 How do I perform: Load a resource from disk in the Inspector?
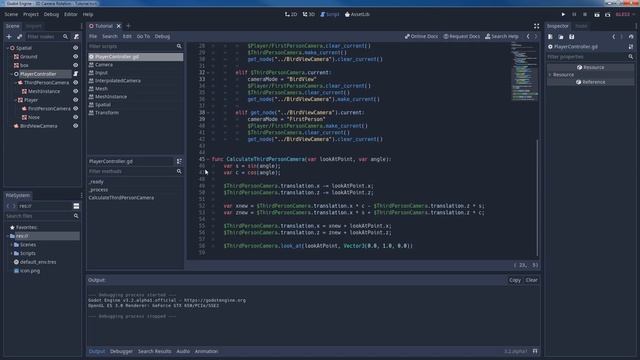tap(561, 37)
